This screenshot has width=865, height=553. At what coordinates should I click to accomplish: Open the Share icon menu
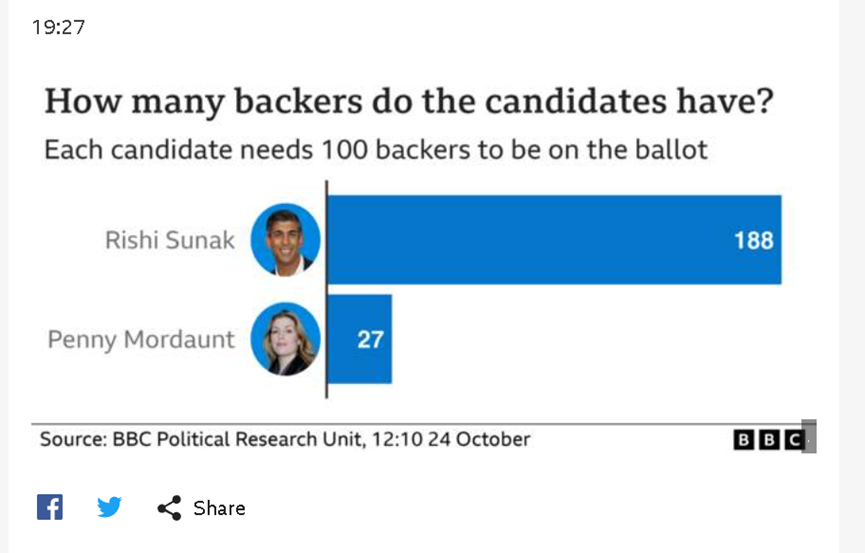point(169,508)
